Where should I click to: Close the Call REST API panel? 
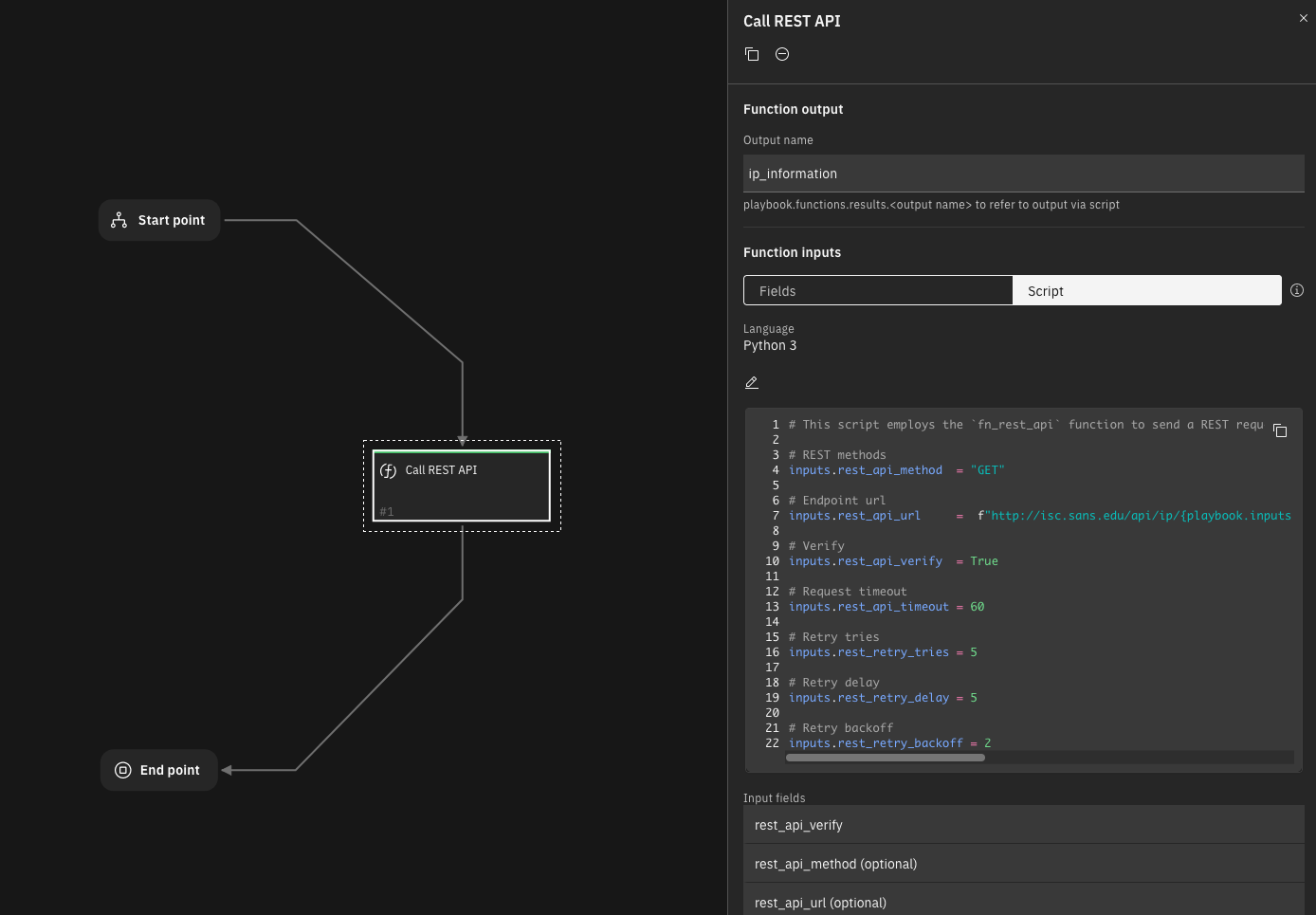(x=1303, y=18)
